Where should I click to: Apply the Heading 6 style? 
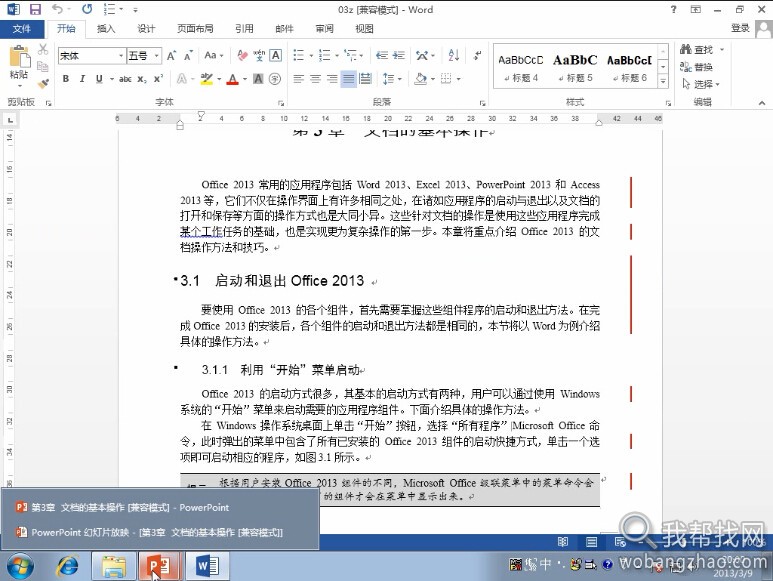click(x=630, y=68)
